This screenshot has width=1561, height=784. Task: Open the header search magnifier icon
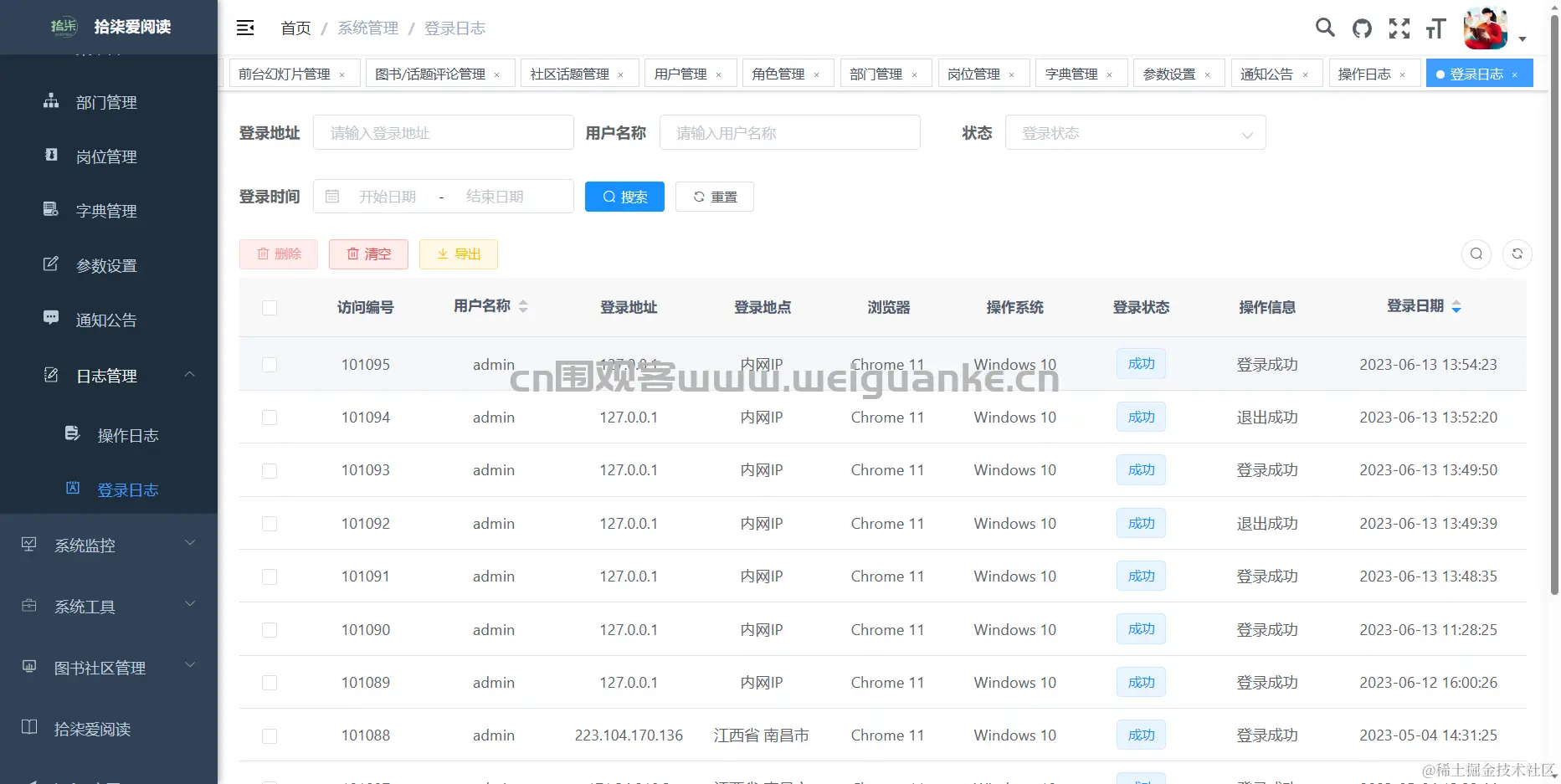tap(1325, 28)
